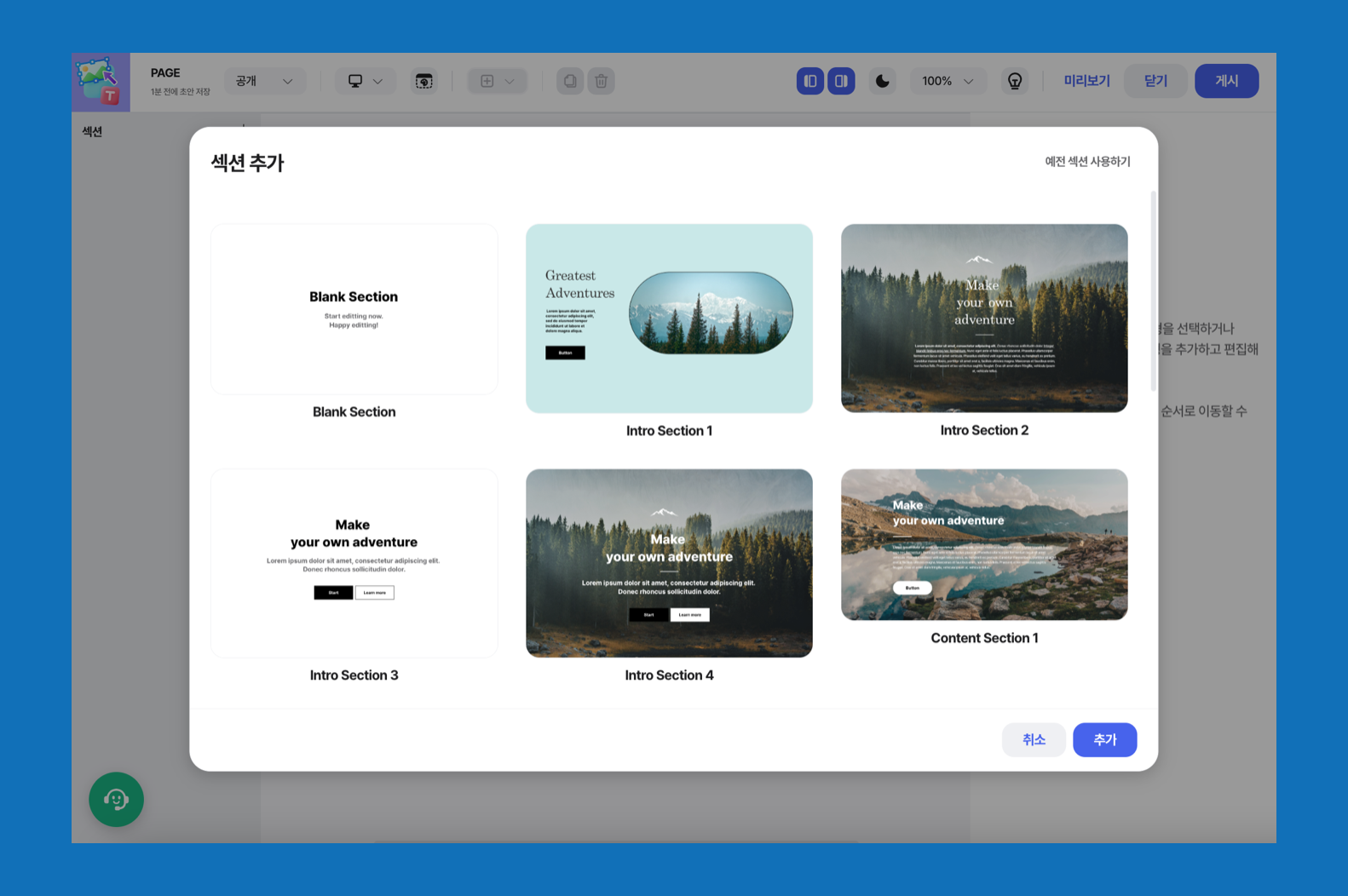Toggle the left sidebar panel button
The image size is (1348, 896).
[x=810, y=81]
